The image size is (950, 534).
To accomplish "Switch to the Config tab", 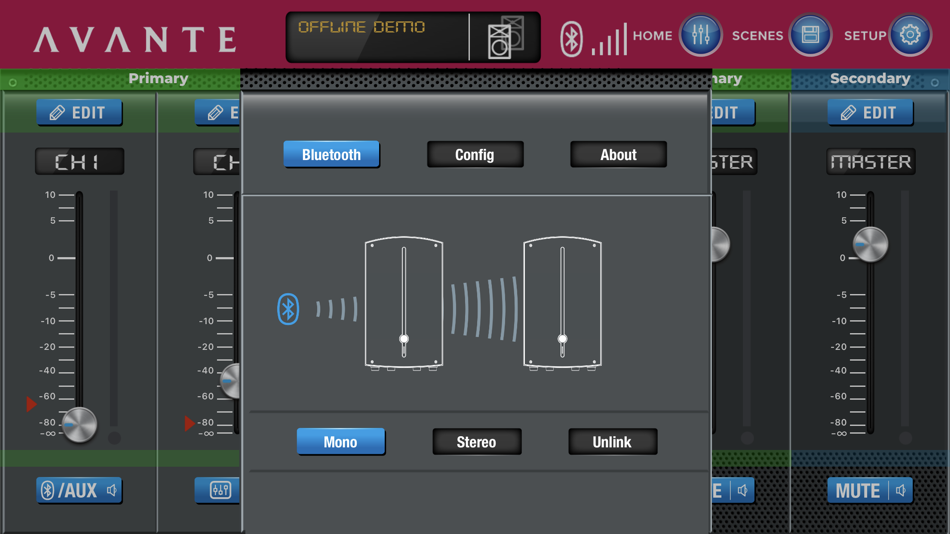I will point(475,155).
